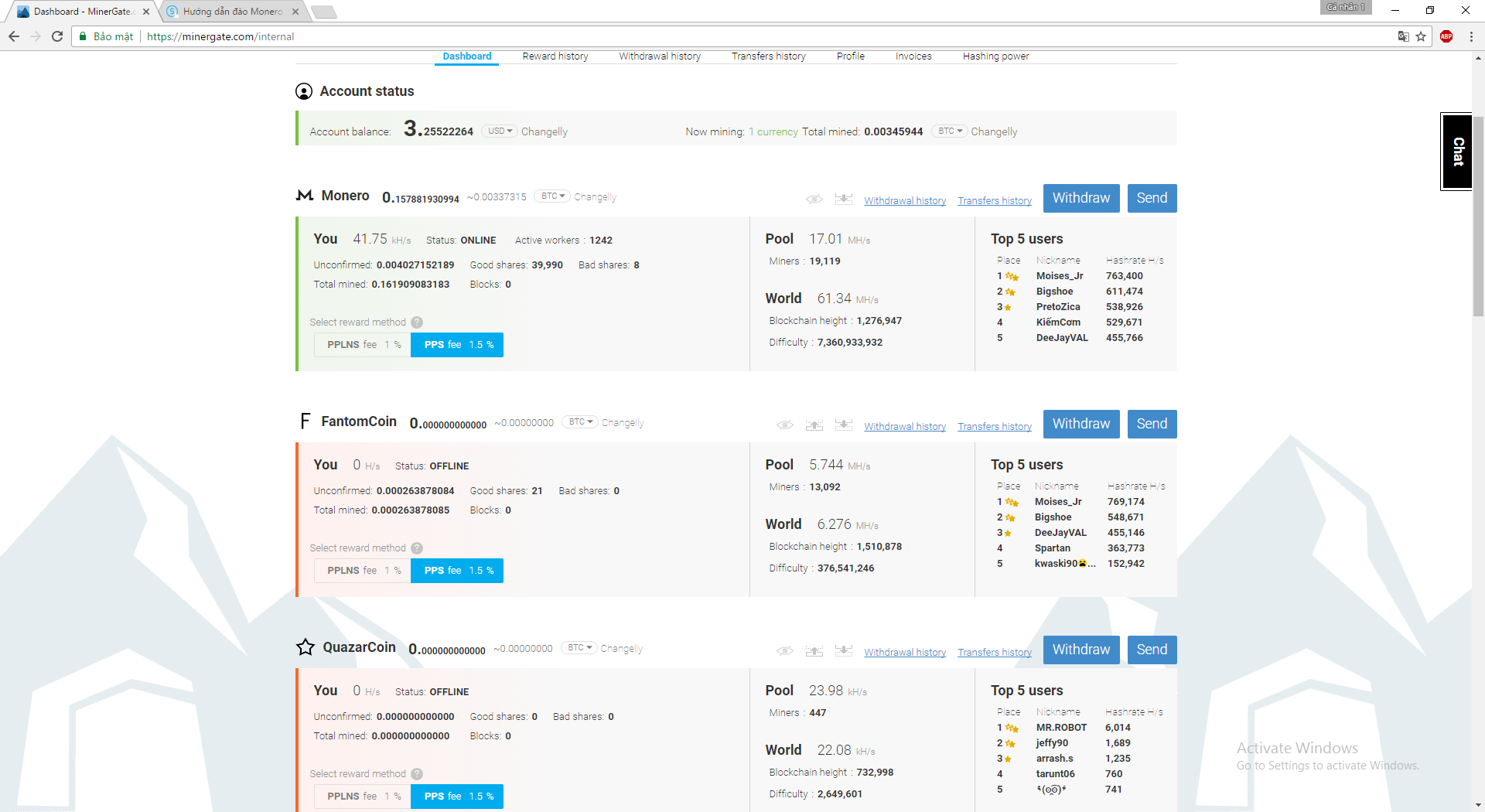Open the Withdrawal history top tab
This screenshot has height=812, width=1485.
[x=660, y=56]
